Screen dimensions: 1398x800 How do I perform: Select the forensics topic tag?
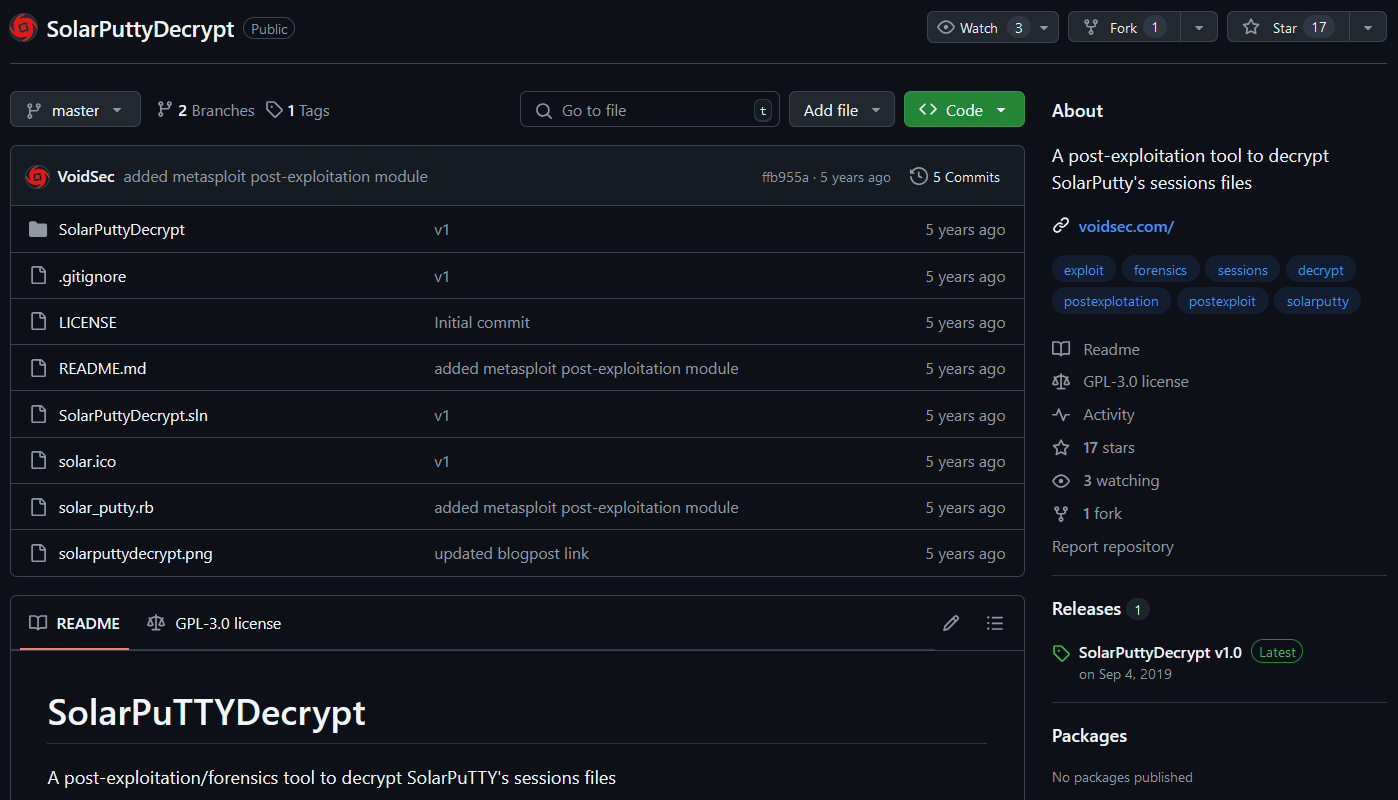click(x=1160, y=270)
